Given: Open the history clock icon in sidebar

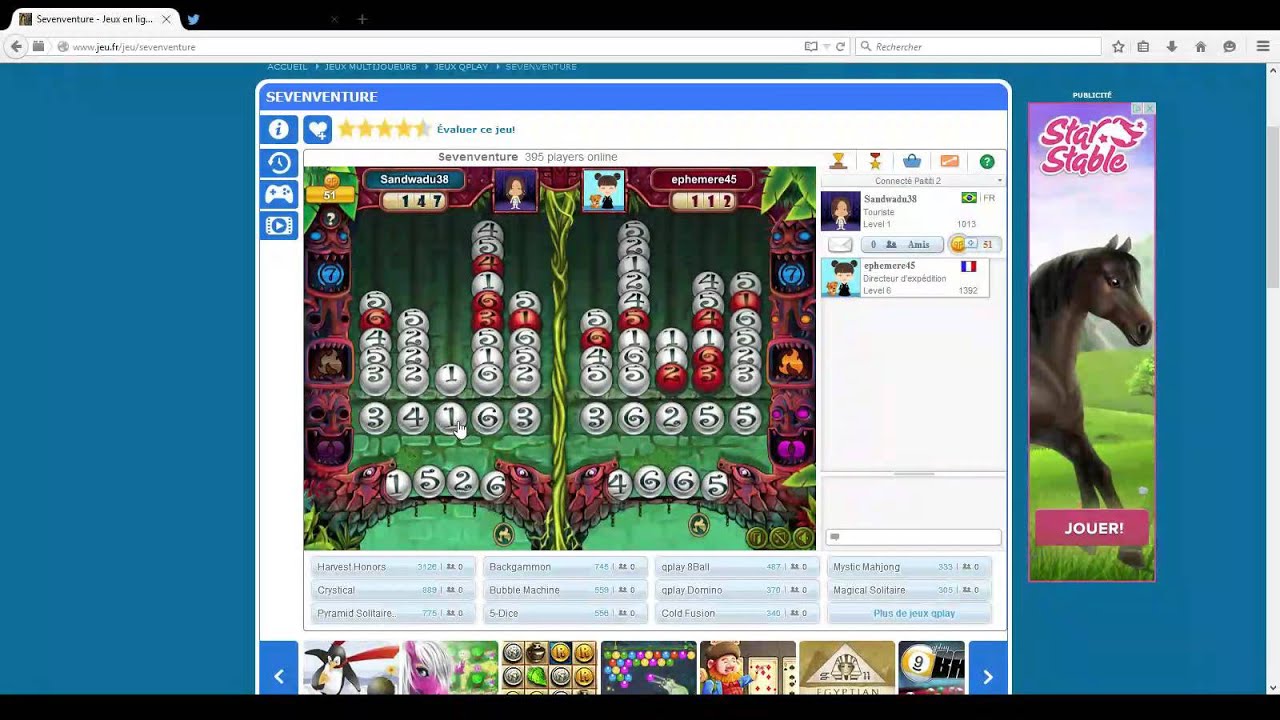Looking at the screenshot, I should [279, 163].
